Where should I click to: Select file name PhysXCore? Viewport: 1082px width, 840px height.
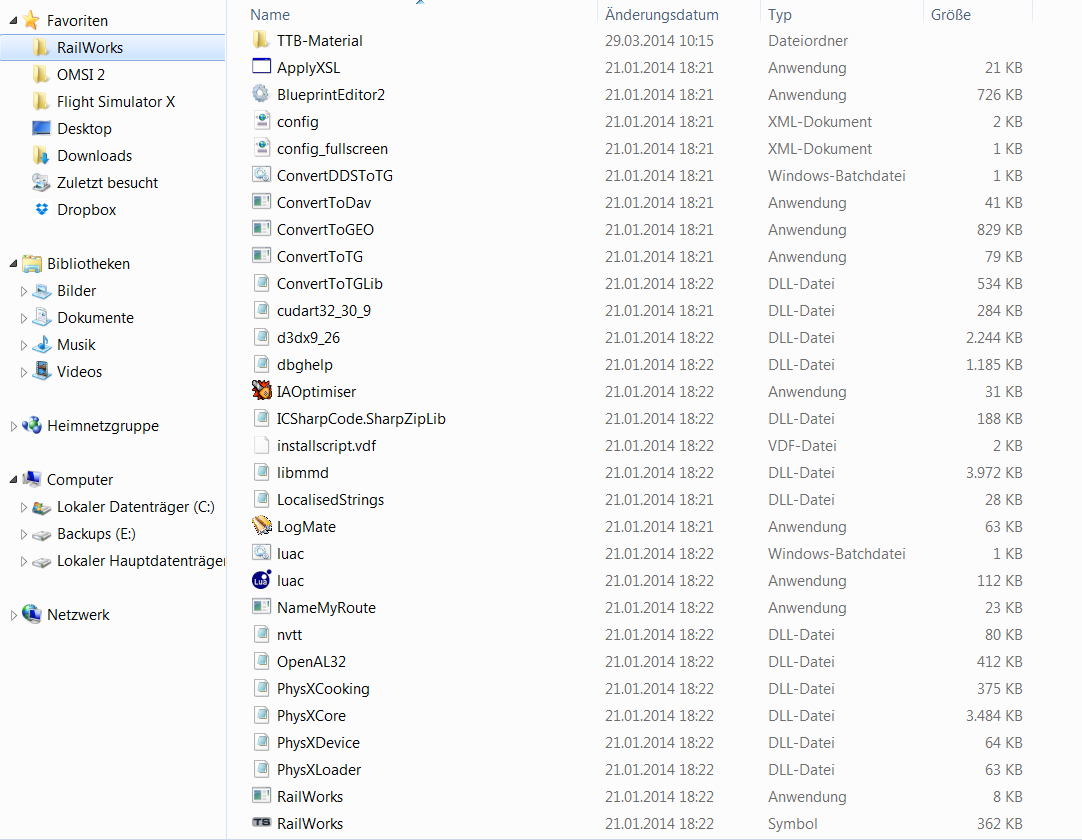pos(311,715)
